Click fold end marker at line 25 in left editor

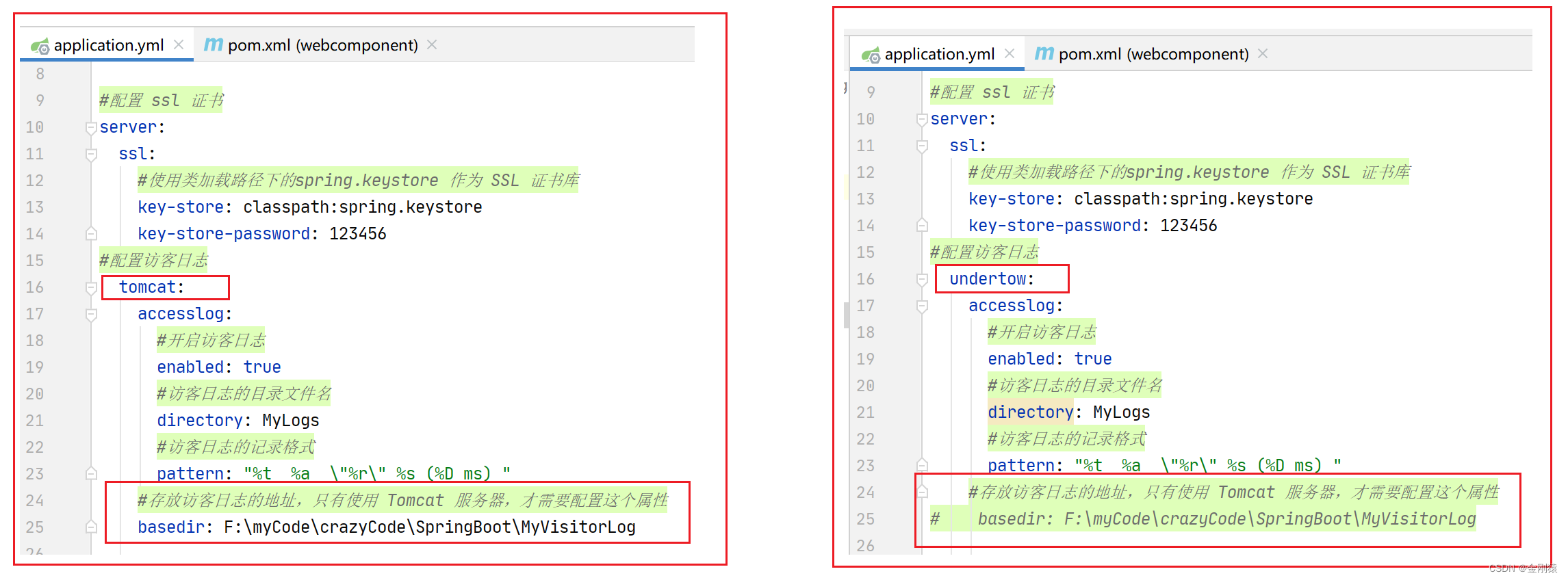(x=91, y=527)
